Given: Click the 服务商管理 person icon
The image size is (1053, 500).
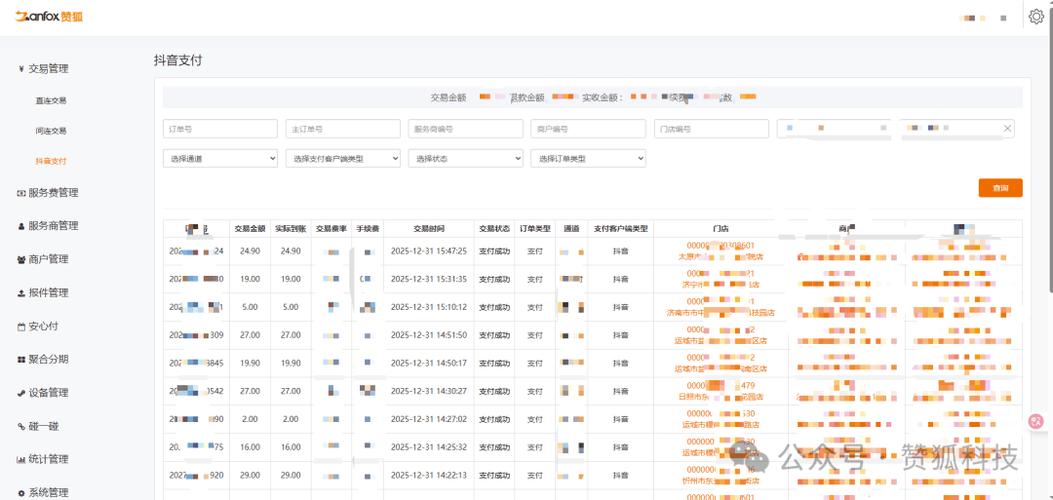Looking at the screenshot, I should (x=21, y=226).
